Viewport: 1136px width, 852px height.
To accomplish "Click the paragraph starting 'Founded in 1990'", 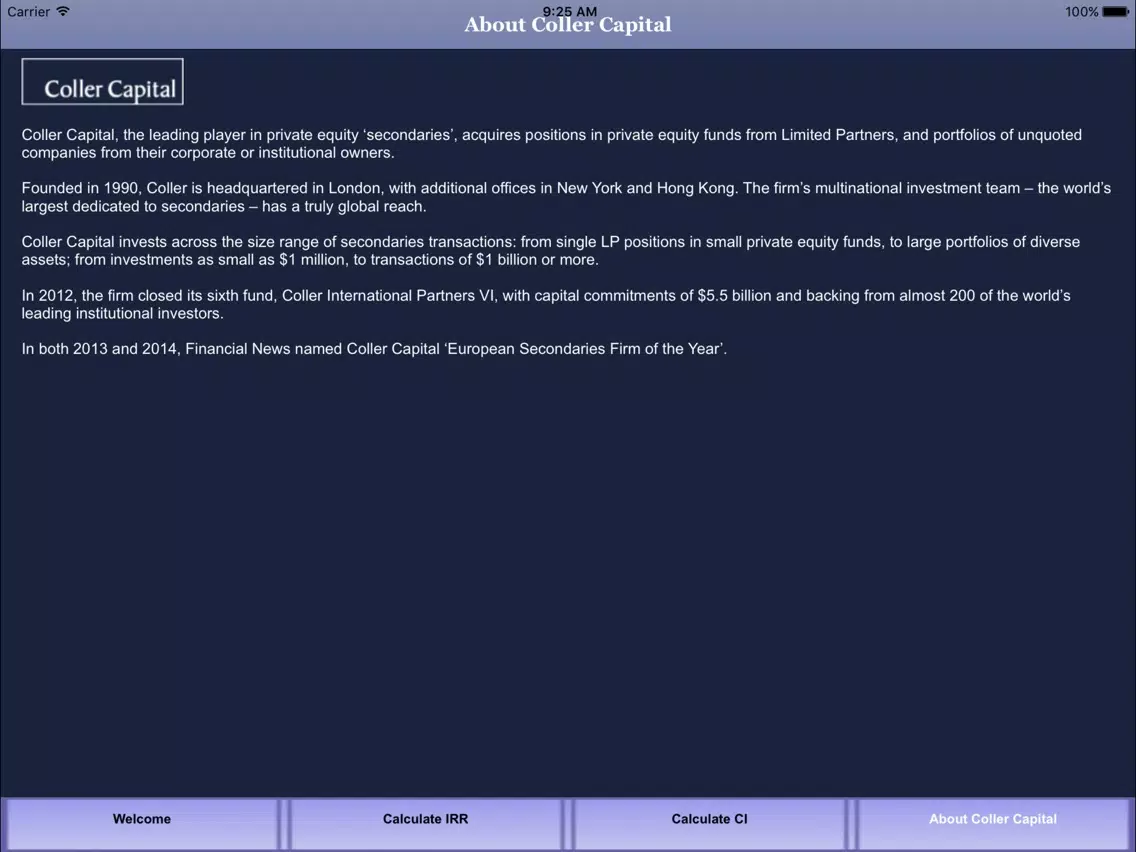I will (x=566, y=197).
